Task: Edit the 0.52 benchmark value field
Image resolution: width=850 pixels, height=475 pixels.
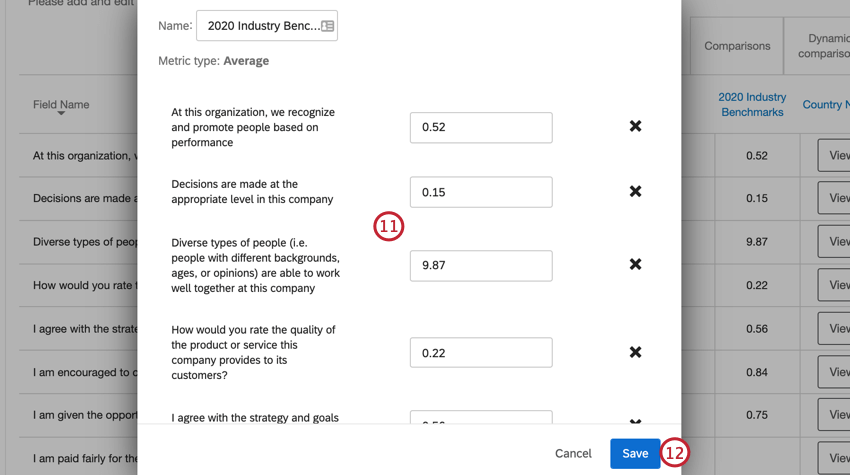Action: click(x=481, y=127)
